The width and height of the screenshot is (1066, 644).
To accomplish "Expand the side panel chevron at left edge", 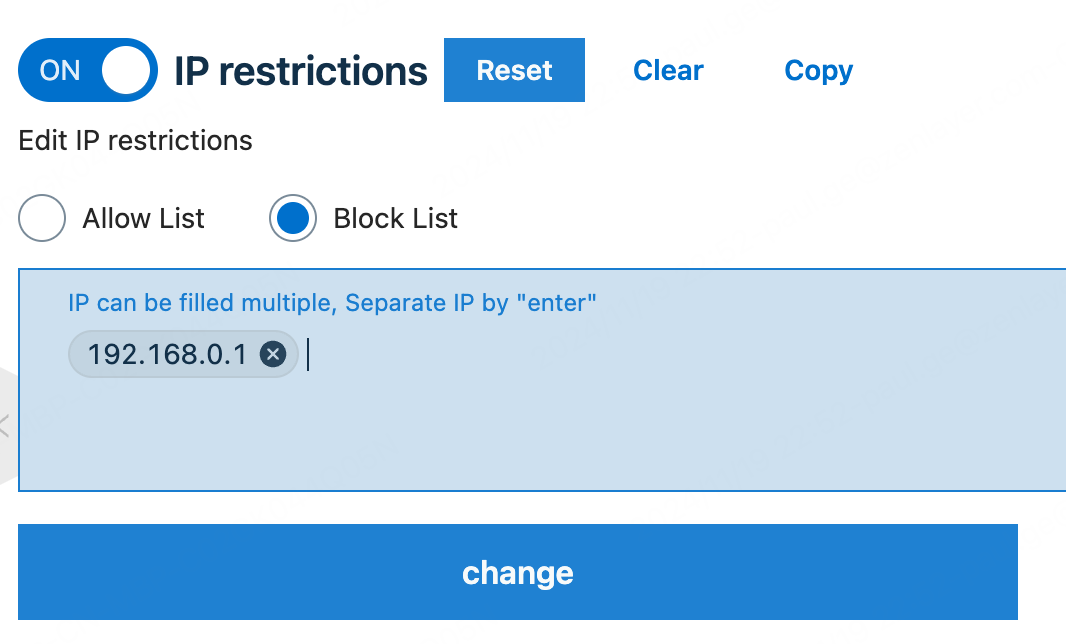I will 4,425.
